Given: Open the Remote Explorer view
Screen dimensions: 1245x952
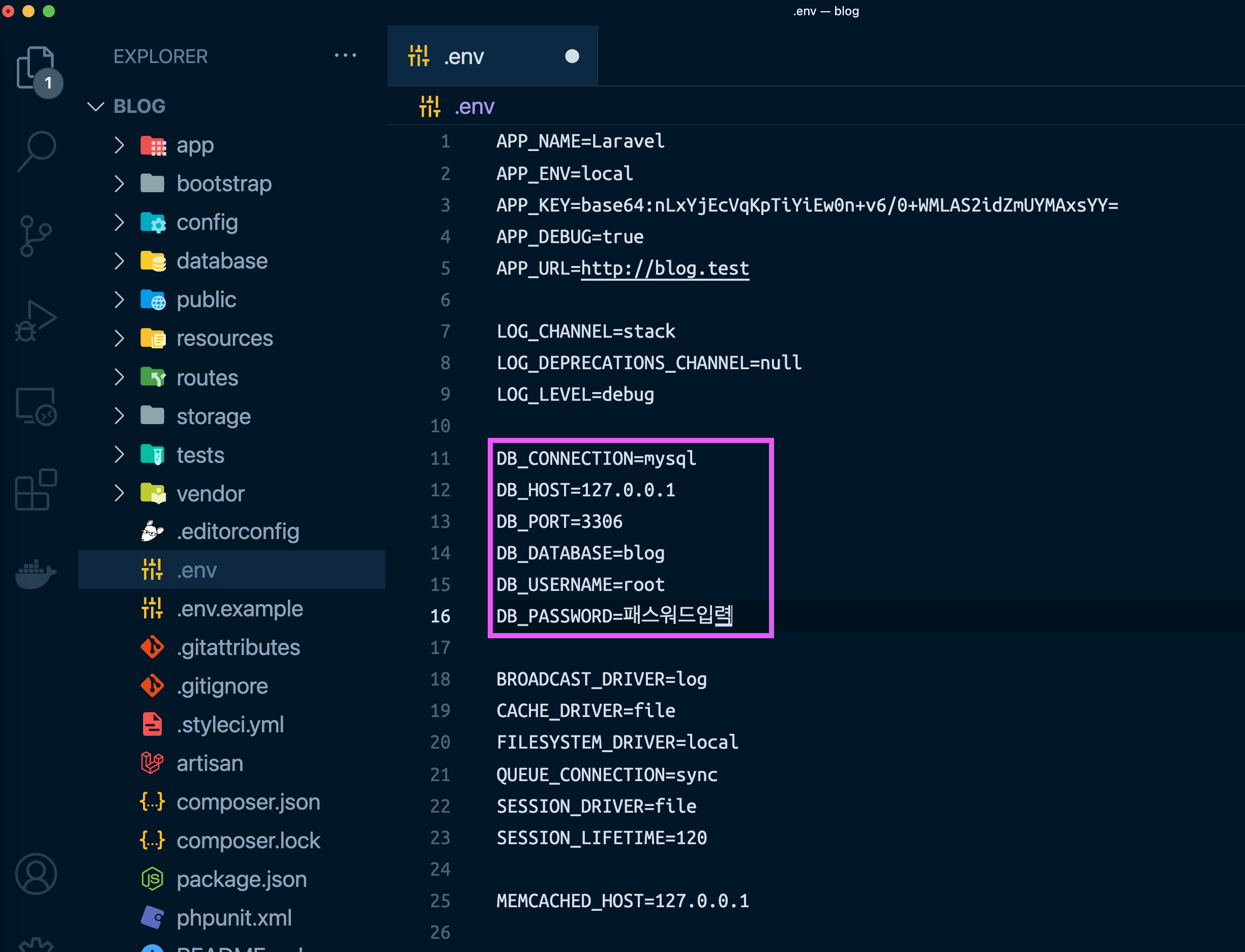Looking at the screenshot, I should pyautogui.click(x=35, y=406).
